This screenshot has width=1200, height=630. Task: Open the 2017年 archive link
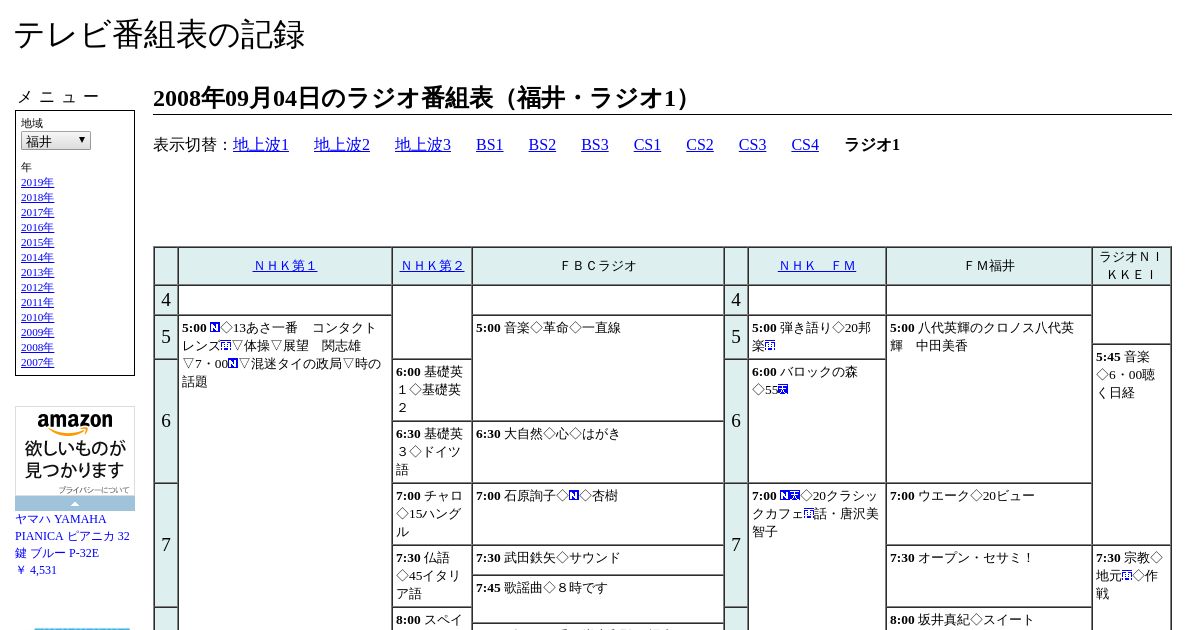click(x=37, y=212)
